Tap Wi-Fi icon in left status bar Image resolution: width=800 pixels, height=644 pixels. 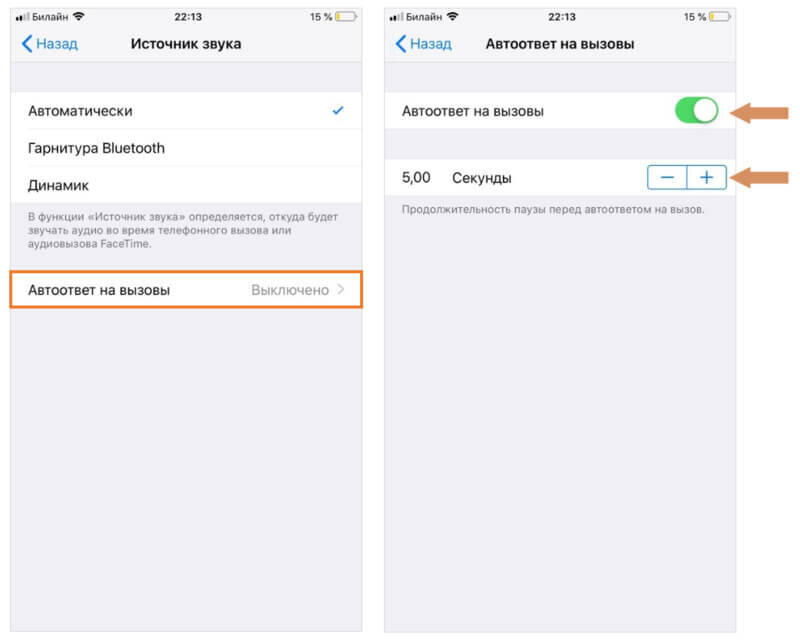tap(79, 16)
